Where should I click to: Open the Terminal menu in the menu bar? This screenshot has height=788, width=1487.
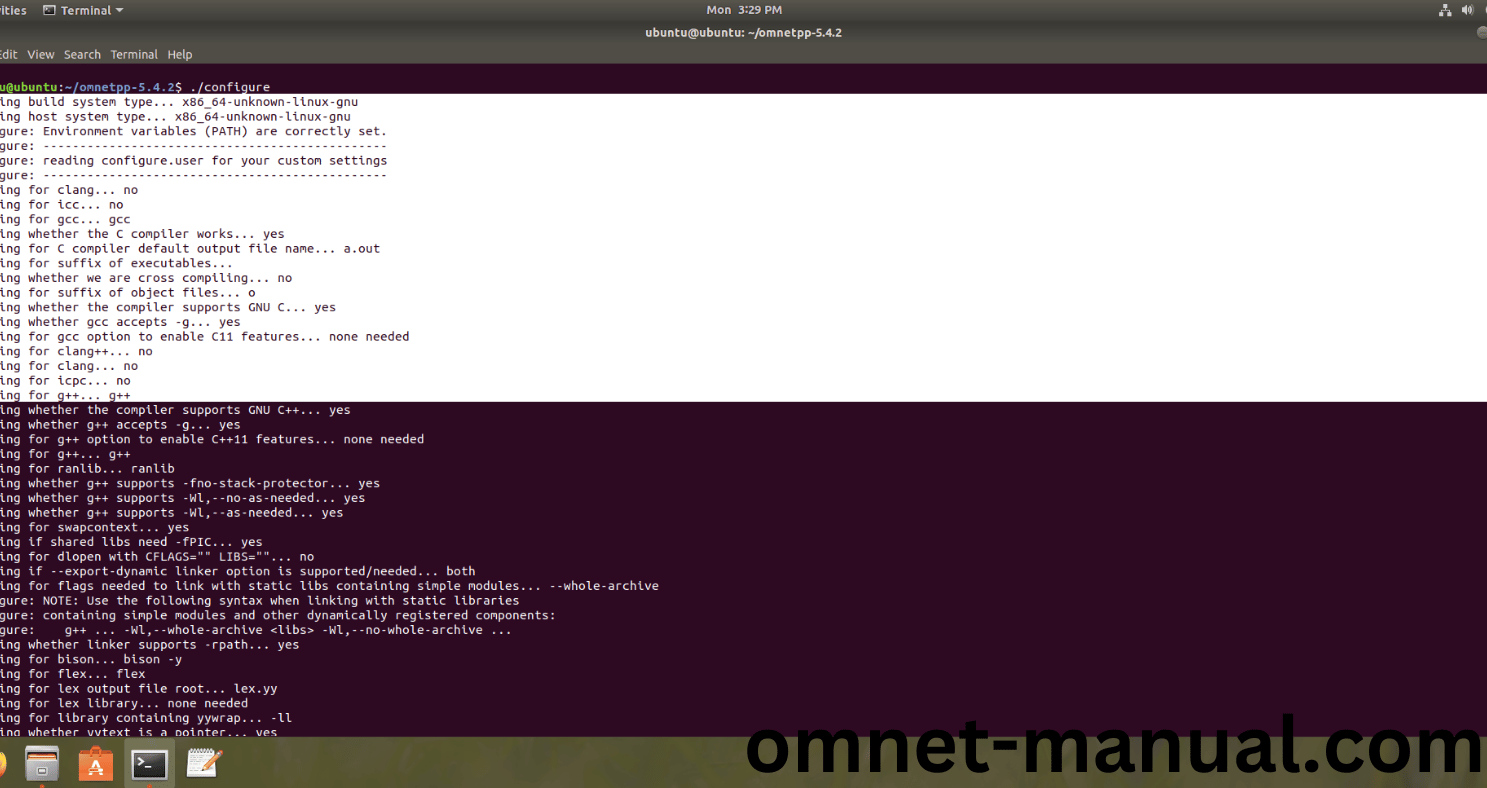pyautogui.click(x=134, y=55)
